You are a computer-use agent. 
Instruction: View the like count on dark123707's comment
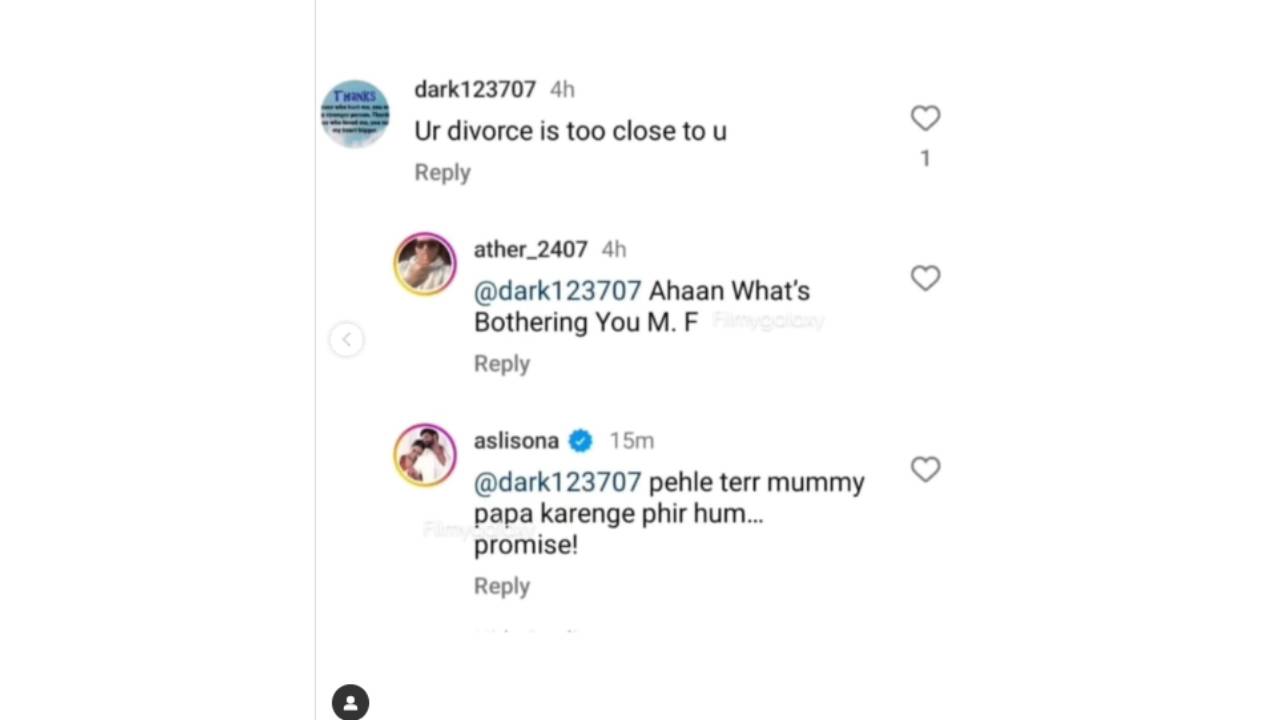coord(925,158)
